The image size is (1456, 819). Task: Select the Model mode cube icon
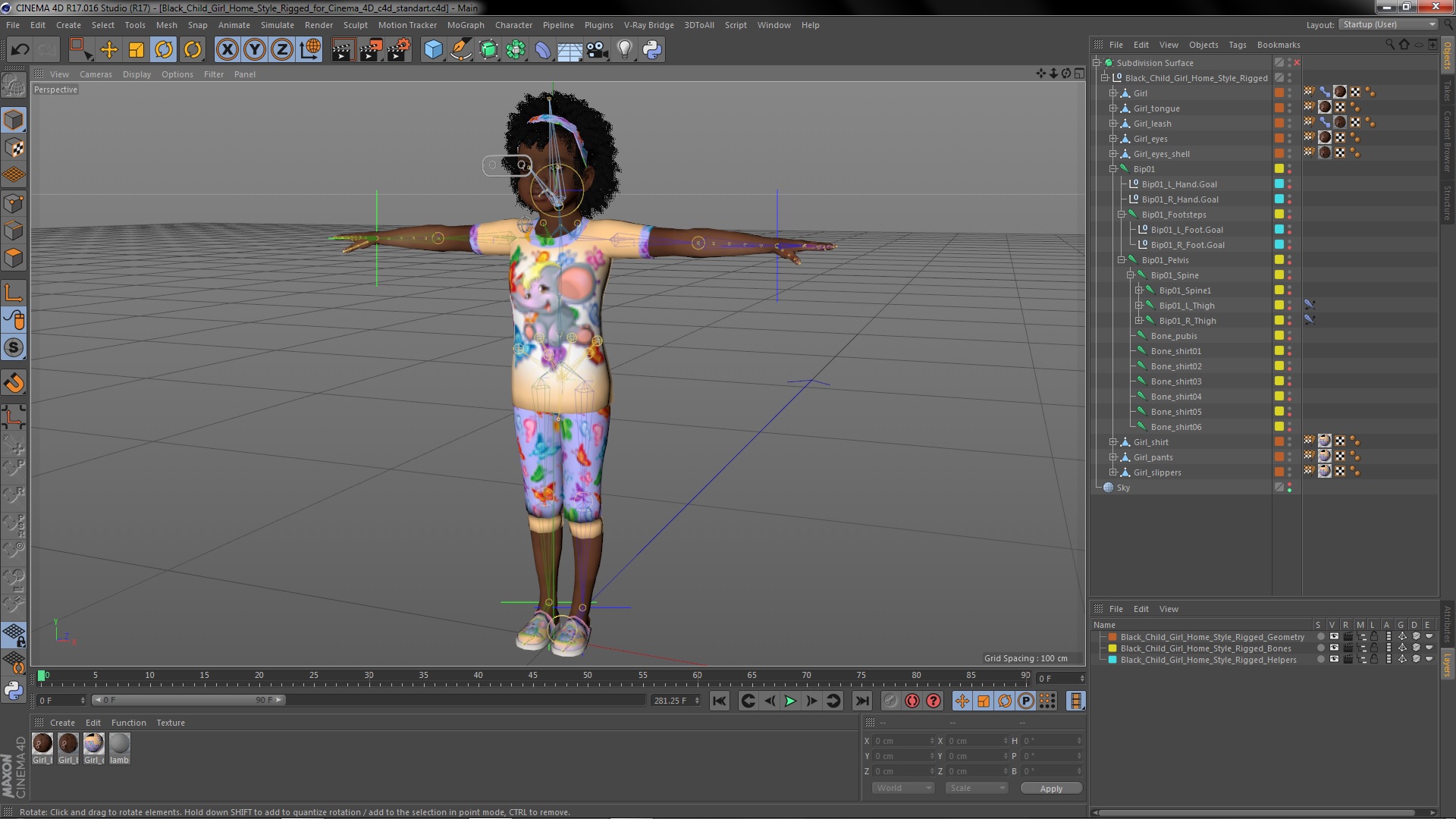14,120
